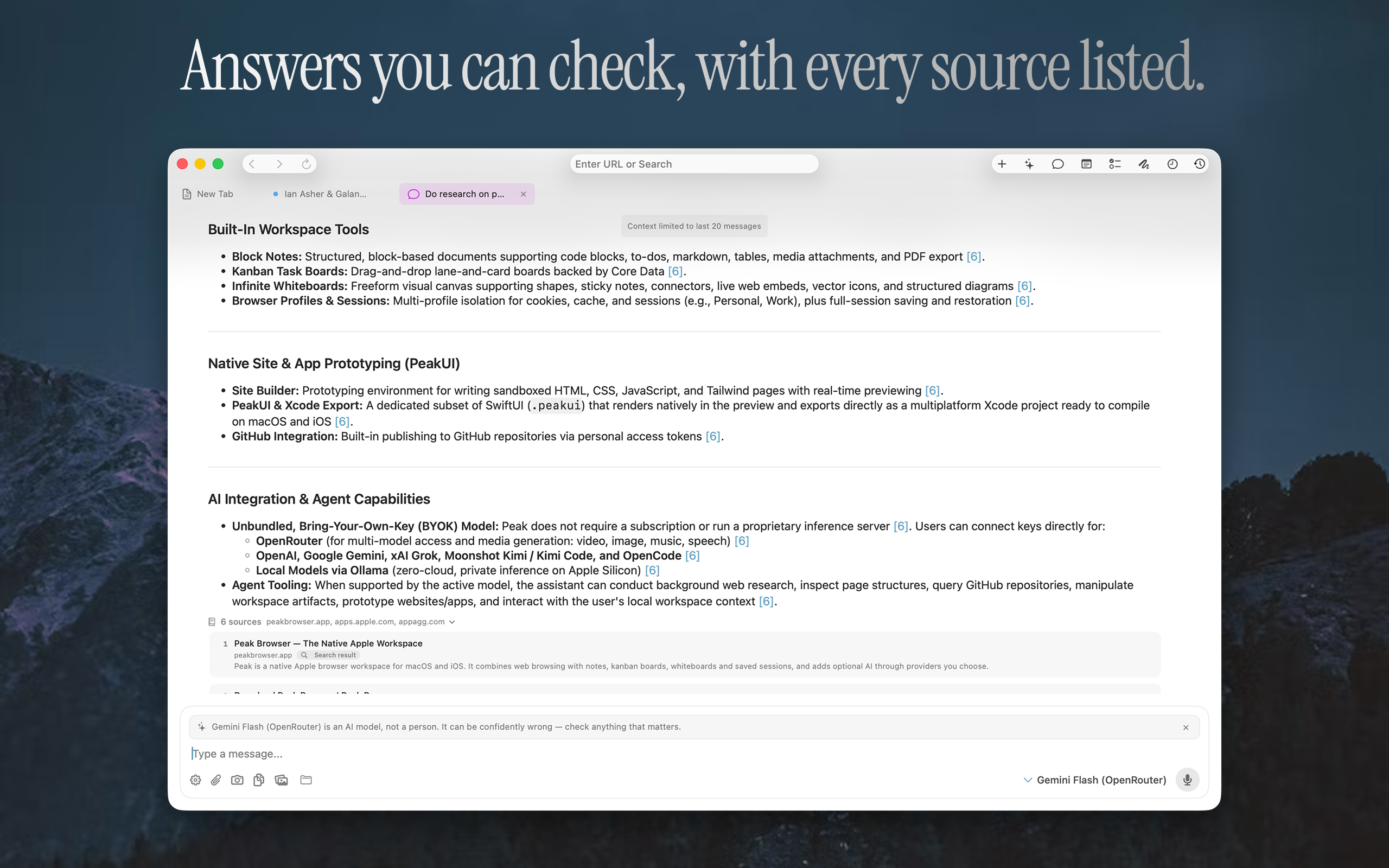Click citation [6] after Site Builder line
Viewport: 1389px width, 868px height.
point(932,391)
